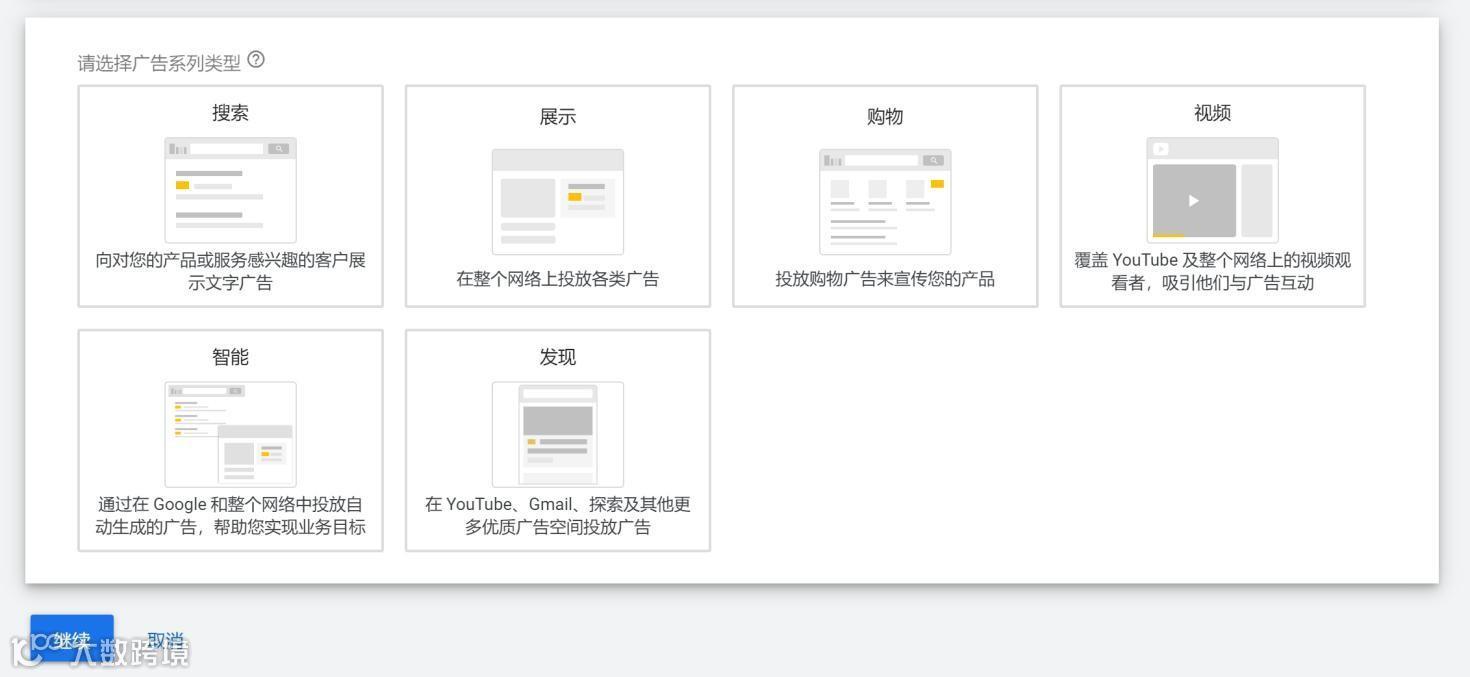Click the 搜索 card title
Screen dimensions: 1470x677
click(x=230, y=113)
